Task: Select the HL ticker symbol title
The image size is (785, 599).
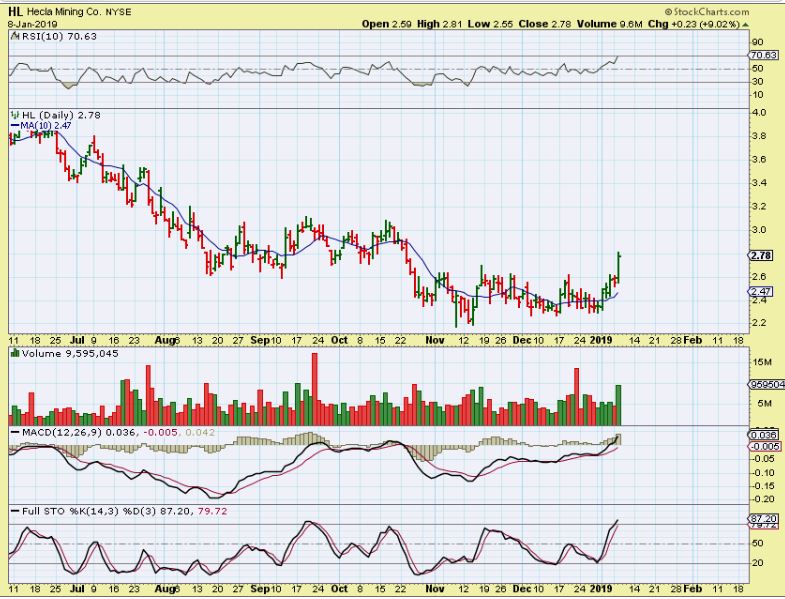Action: pos(15,11)
